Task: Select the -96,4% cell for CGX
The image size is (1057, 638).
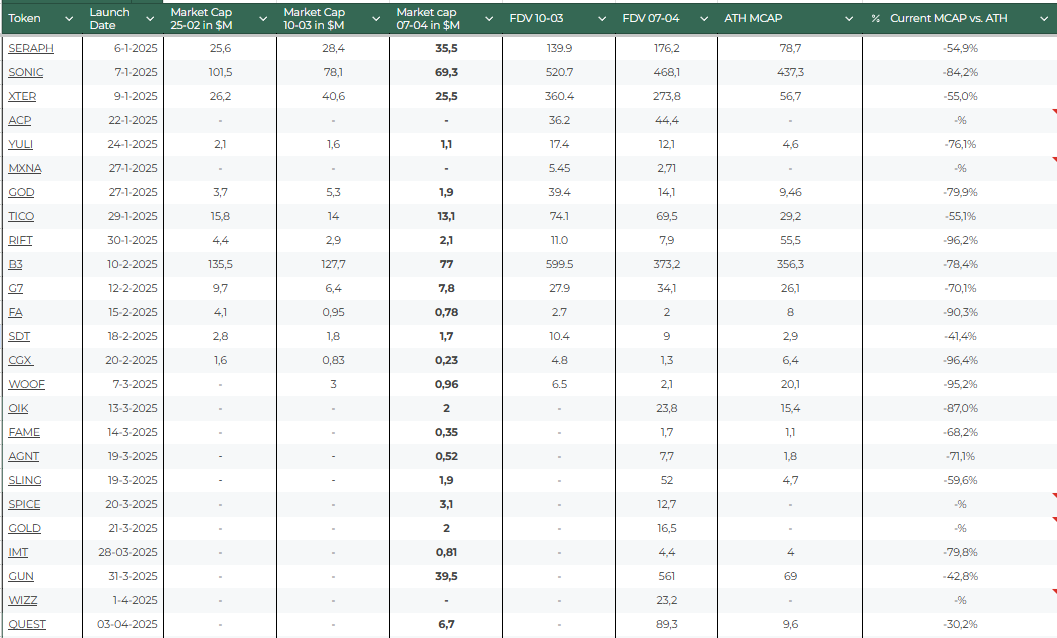Action: pos(960,360)
